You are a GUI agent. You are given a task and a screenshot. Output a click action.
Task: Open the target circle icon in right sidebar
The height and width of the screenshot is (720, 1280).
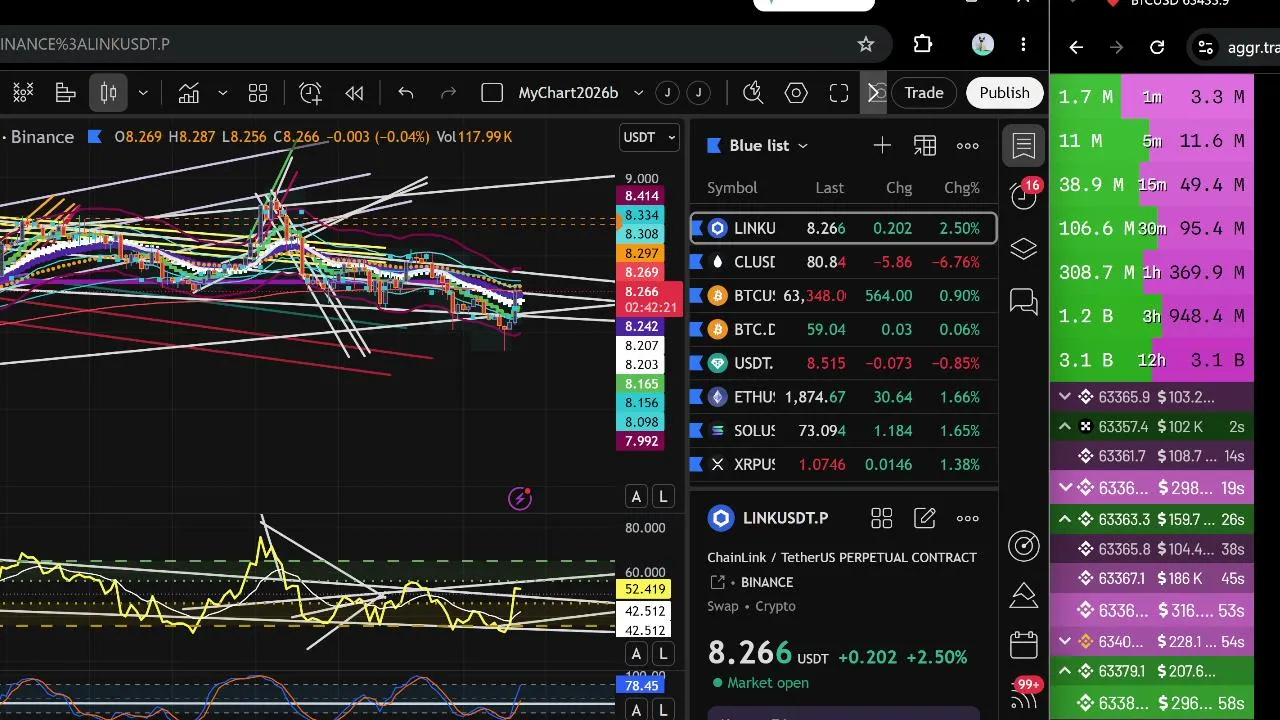point(1024,545)
